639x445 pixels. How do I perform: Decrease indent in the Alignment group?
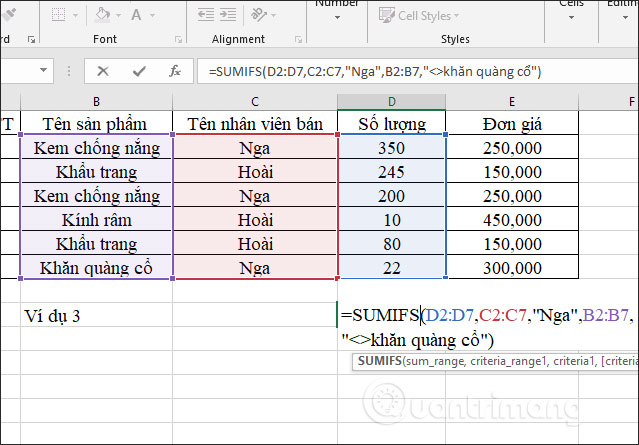coord(206,15)
